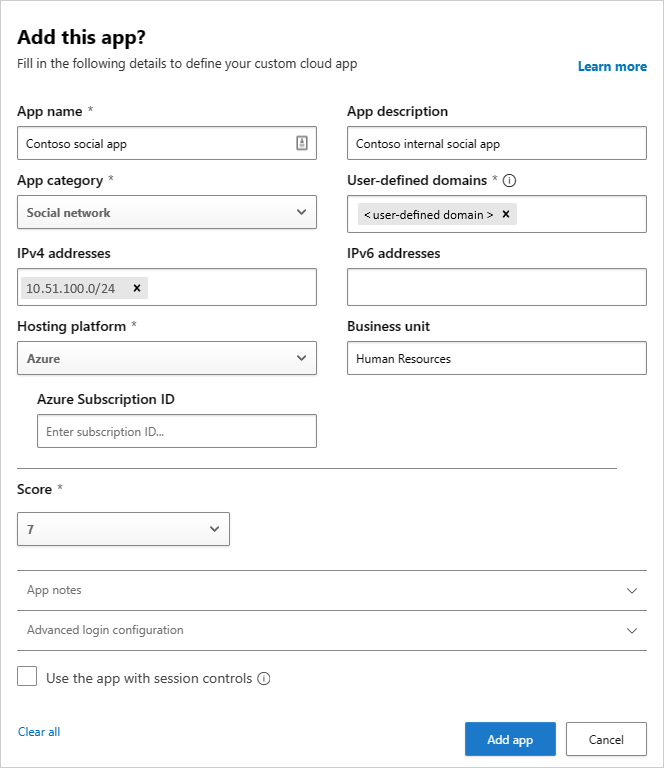Image resolution: width=664 pixels, height=768 pixels.
Task: Remove the user-defined domain tag
Action: pyautogui.click(x=506, y=214)
